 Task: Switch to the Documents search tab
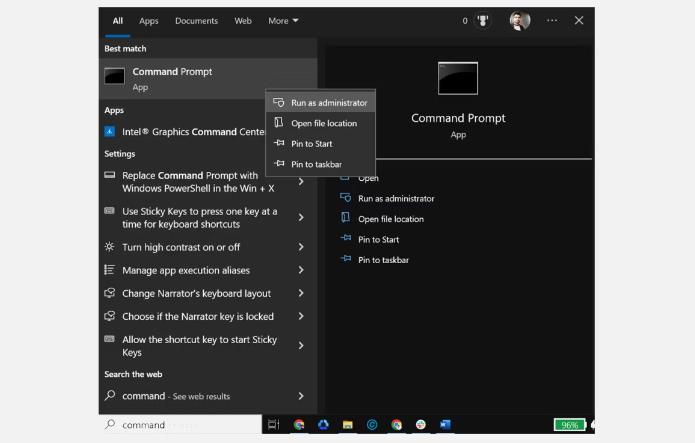[x=196, y=21]
